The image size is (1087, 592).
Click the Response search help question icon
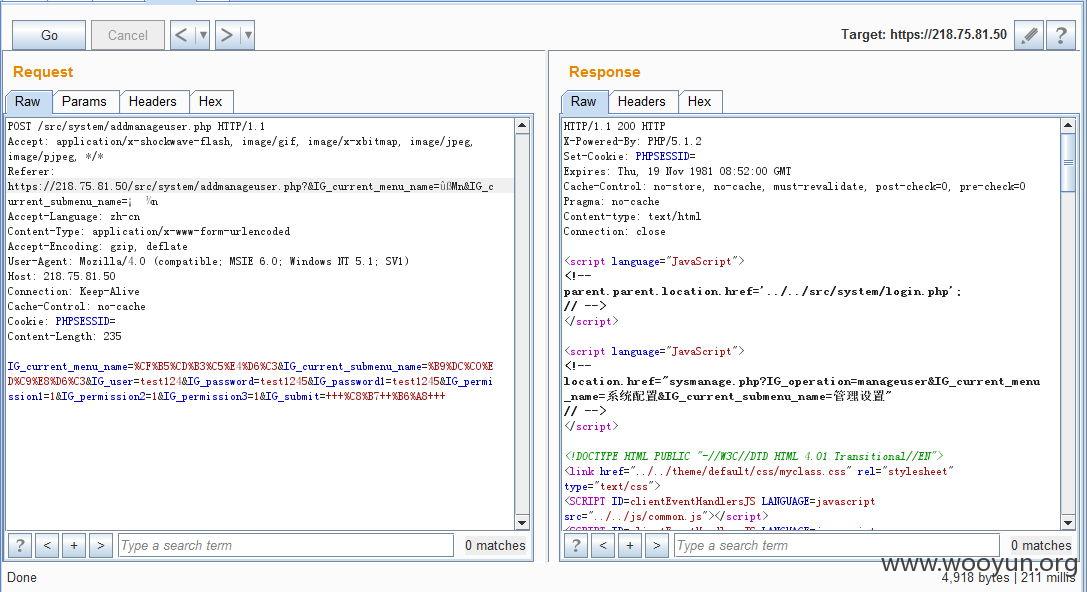(576, 546)
